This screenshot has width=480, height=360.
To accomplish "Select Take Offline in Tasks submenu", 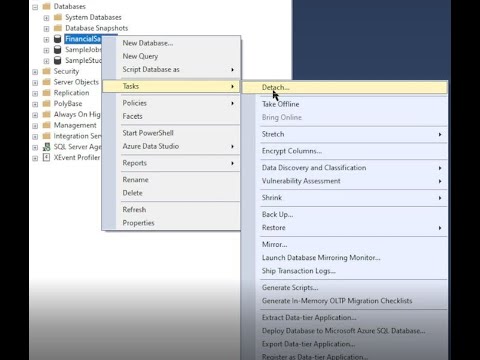I will tap(345, 104).
